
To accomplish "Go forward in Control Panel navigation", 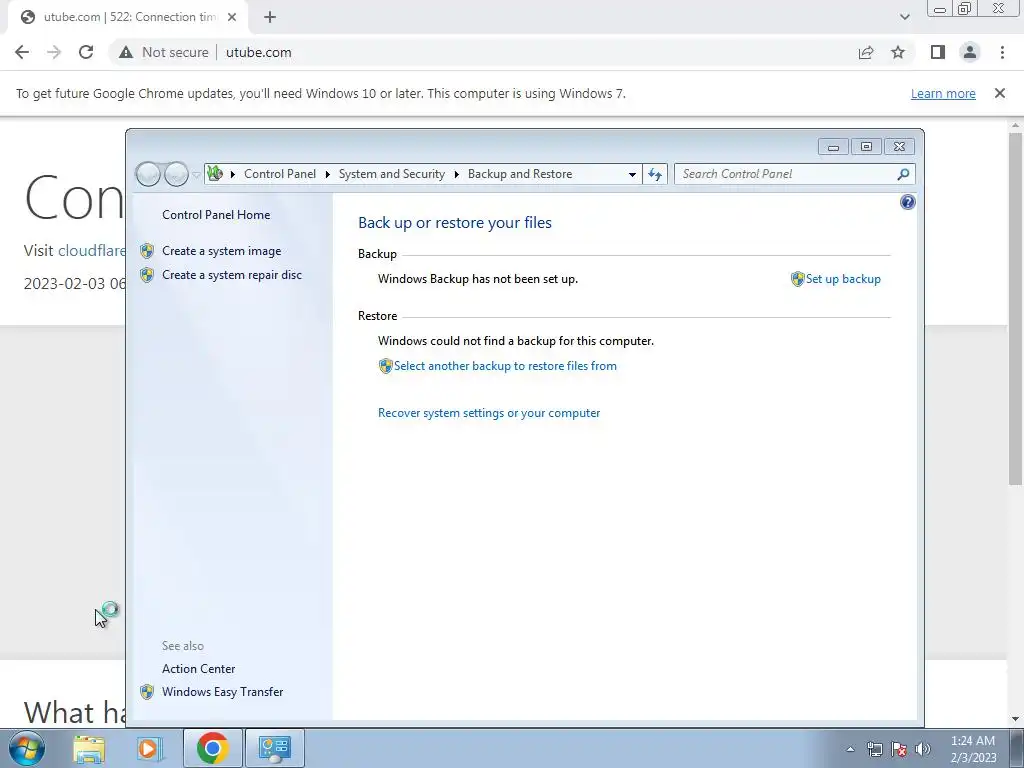I will click(x=176, y=174).
